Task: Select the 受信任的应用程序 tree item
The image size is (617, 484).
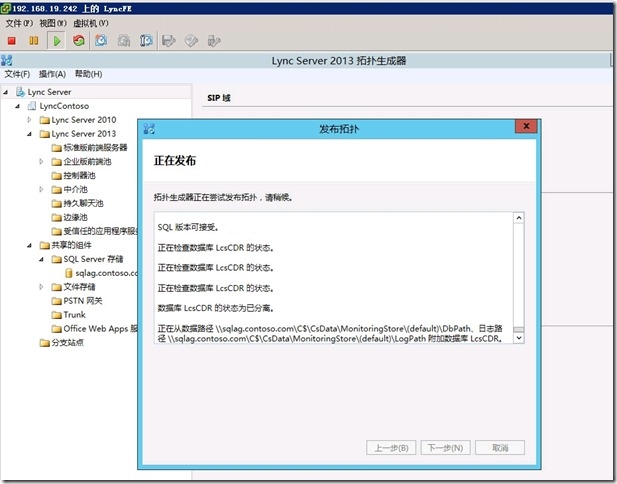Action: tap(100, 231)
